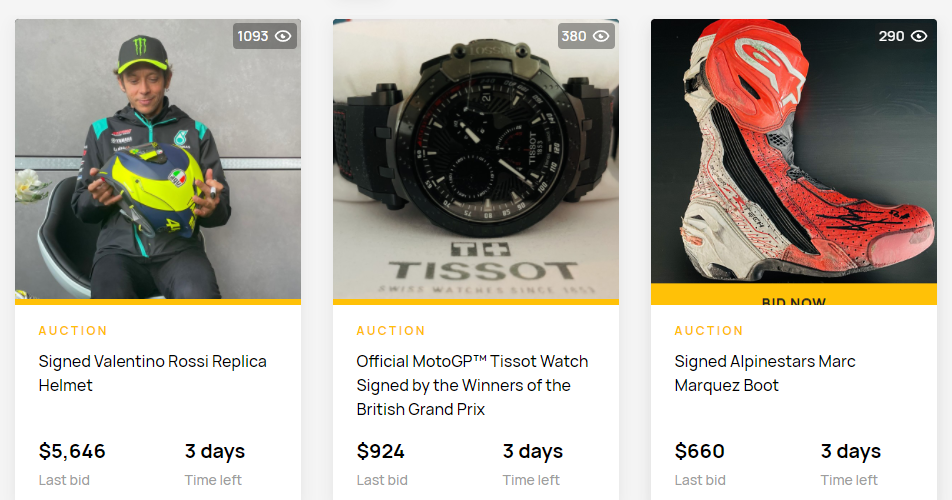Click the AUCTION label above the Rossi helmet title
The height and width of the screenshot is (500, 952).
coord(73,331)
